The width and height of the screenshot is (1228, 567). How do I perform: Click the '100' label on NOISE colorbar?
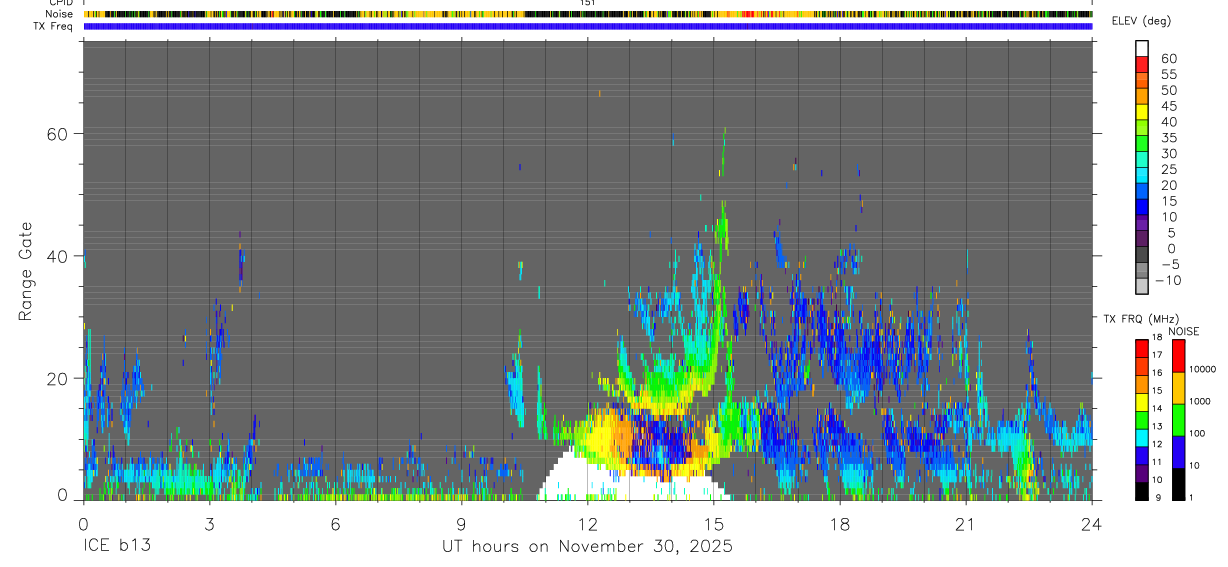(1197, 433)
